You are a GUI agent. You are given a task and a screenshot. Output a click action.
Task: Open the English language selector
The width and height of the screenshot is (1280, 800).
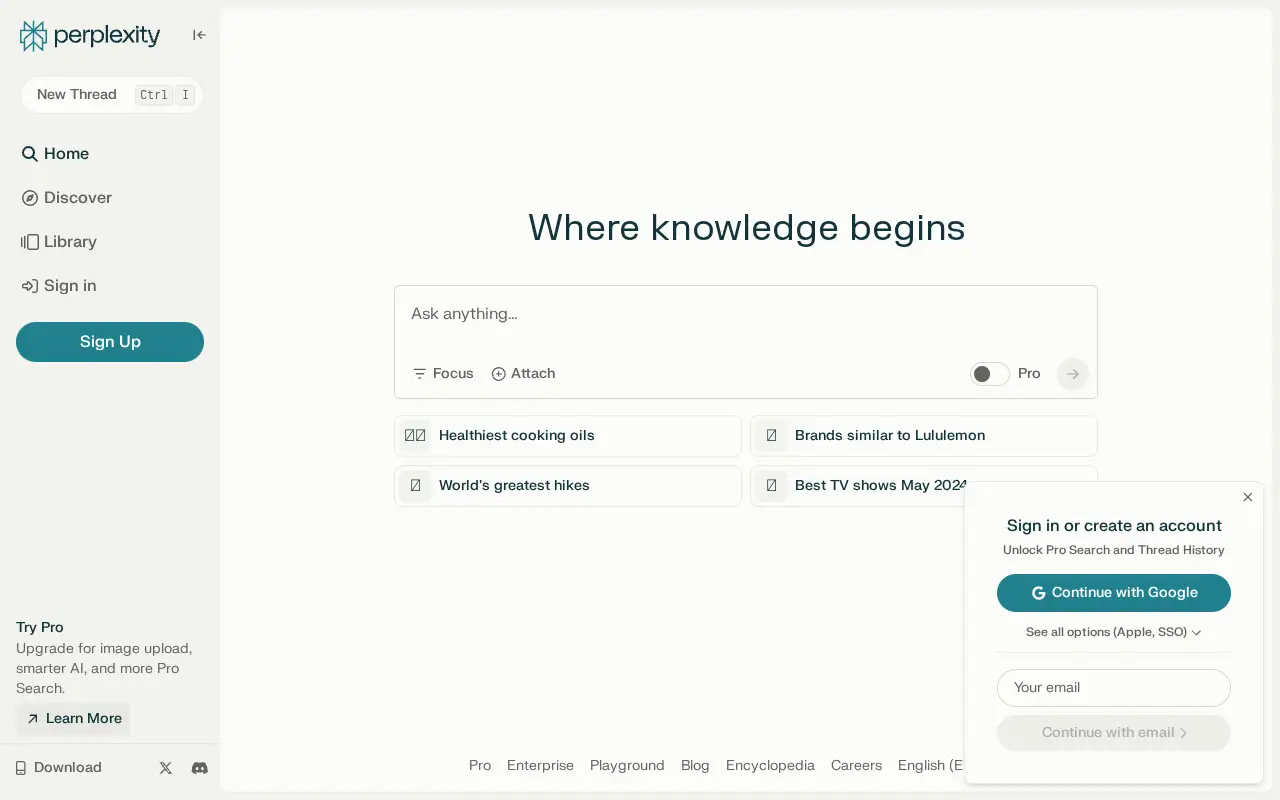[x=931, y=766]
